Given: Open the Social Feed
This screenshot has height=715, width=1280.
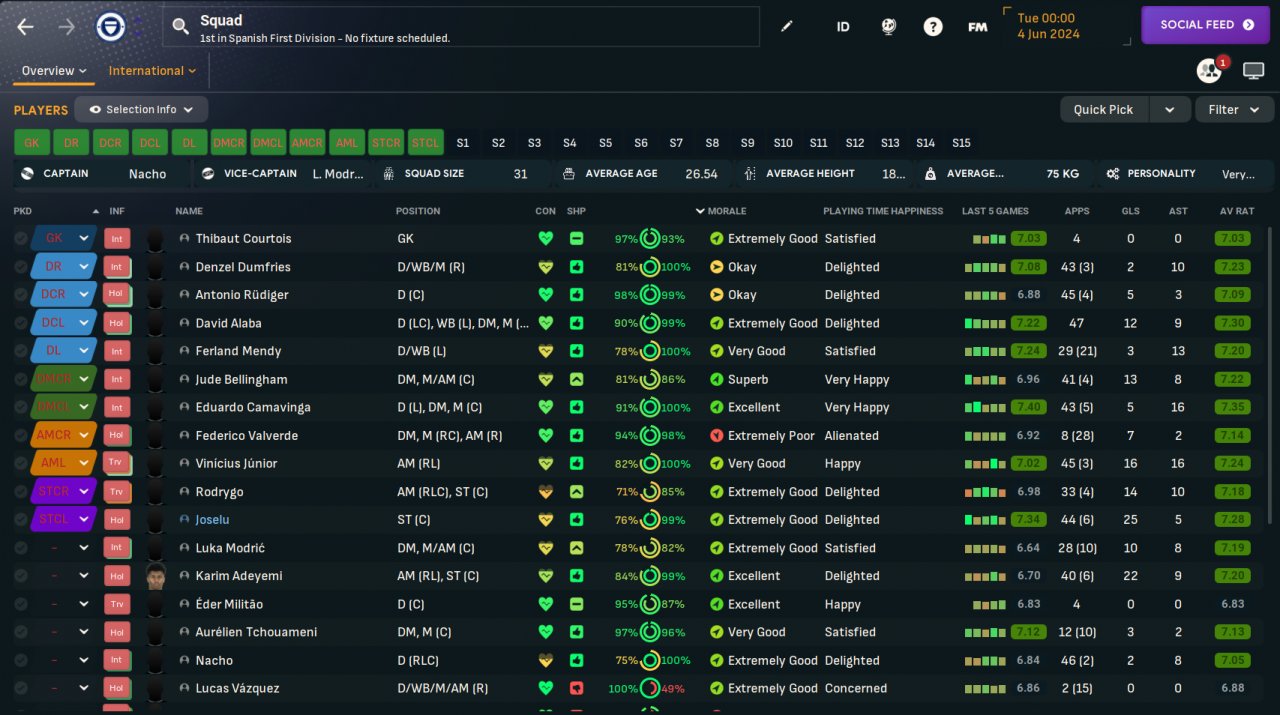Looking at the screenshot, I should 1205,25.
